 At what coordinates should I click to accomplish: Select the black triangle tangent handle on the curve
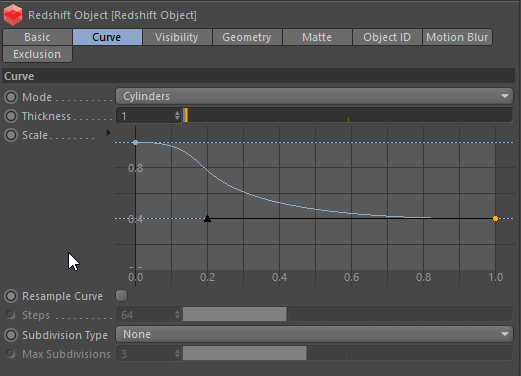point(207,218)
